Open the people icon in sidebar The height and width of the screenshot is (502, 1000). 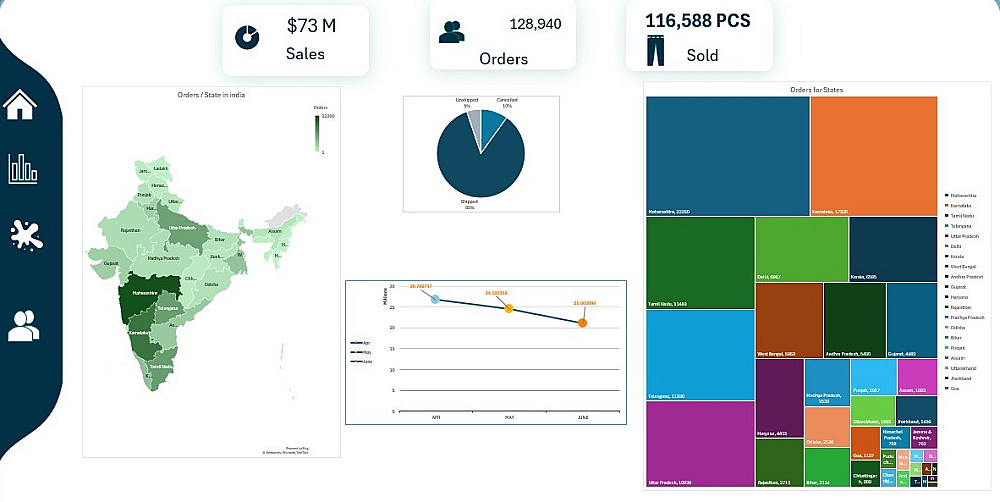[24, 326]
